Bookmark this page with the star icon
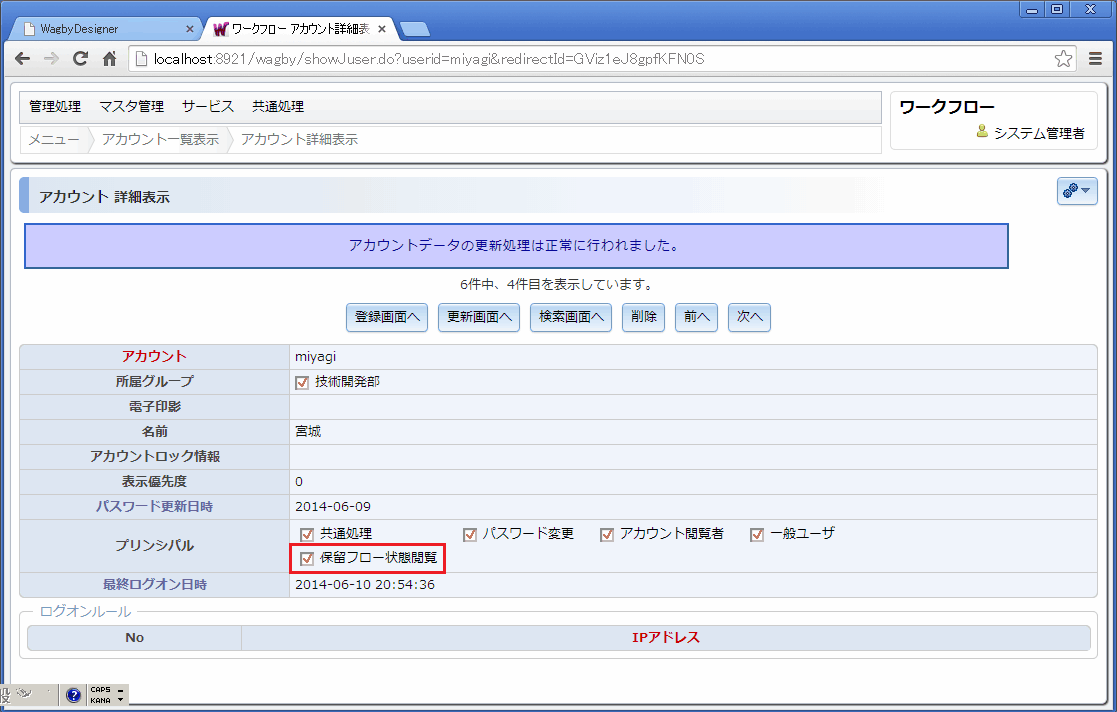This screenshot has height=712, width=1117. pyautogui.click(x=1063, y=58)
